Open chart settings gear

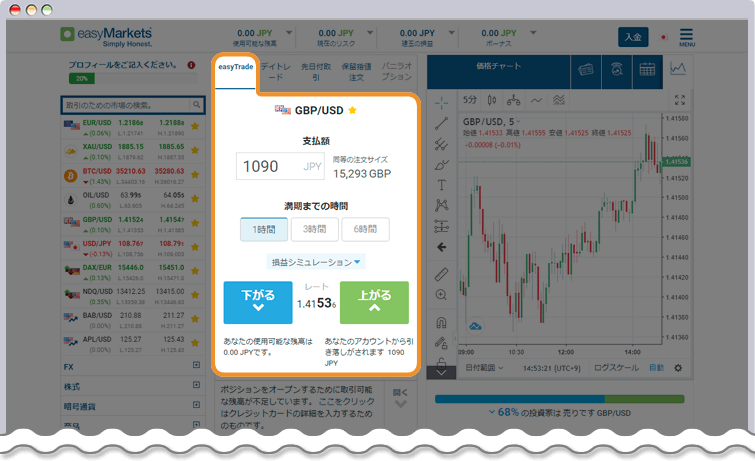678,368
